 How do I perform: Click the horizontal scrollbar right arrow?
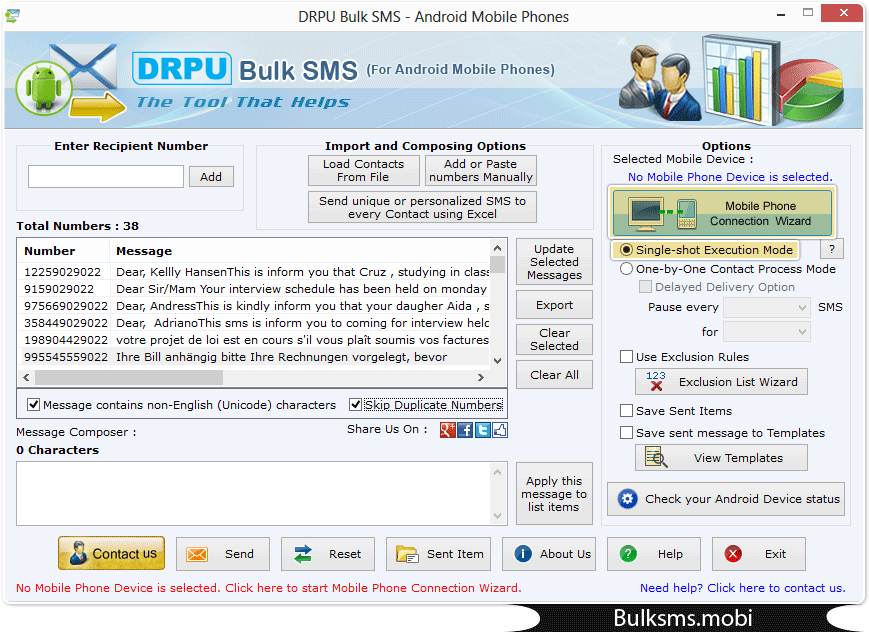[x=480, y=378]
